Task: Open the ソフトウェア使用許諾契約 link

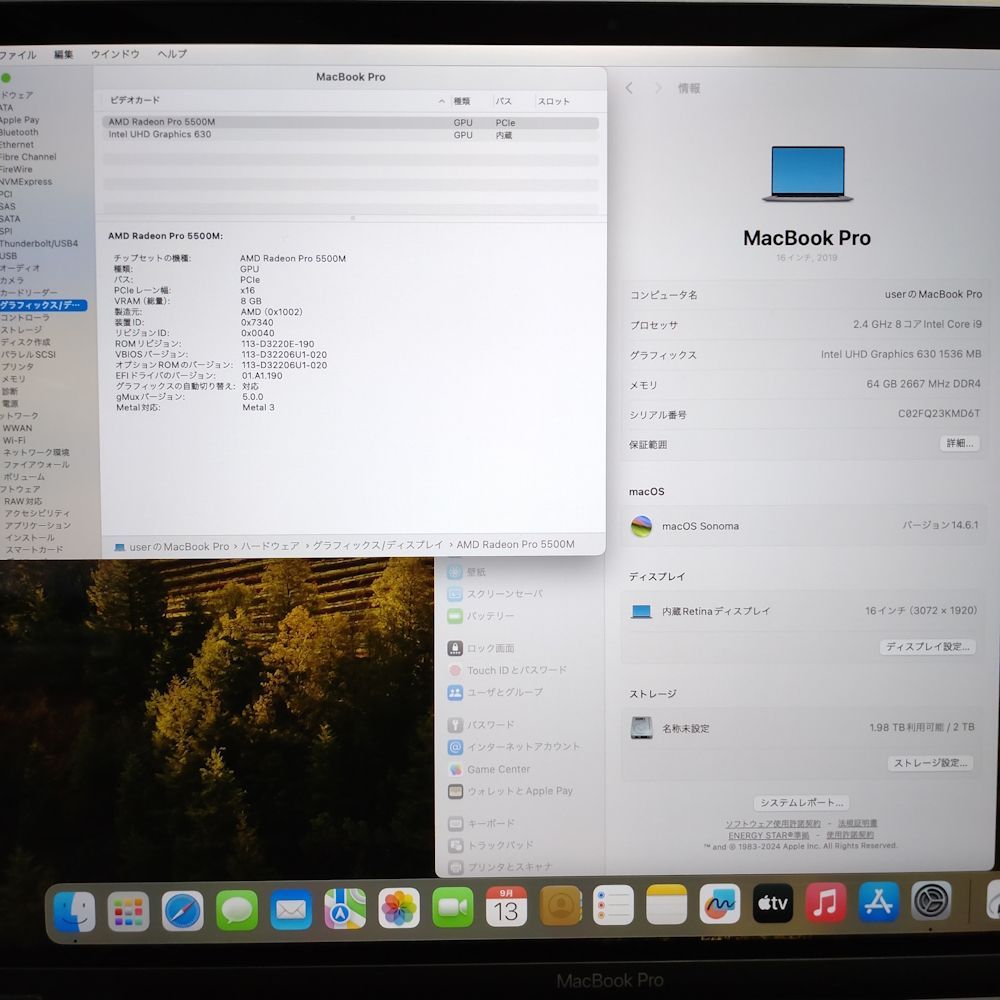Action: click(x=772, y=824)
